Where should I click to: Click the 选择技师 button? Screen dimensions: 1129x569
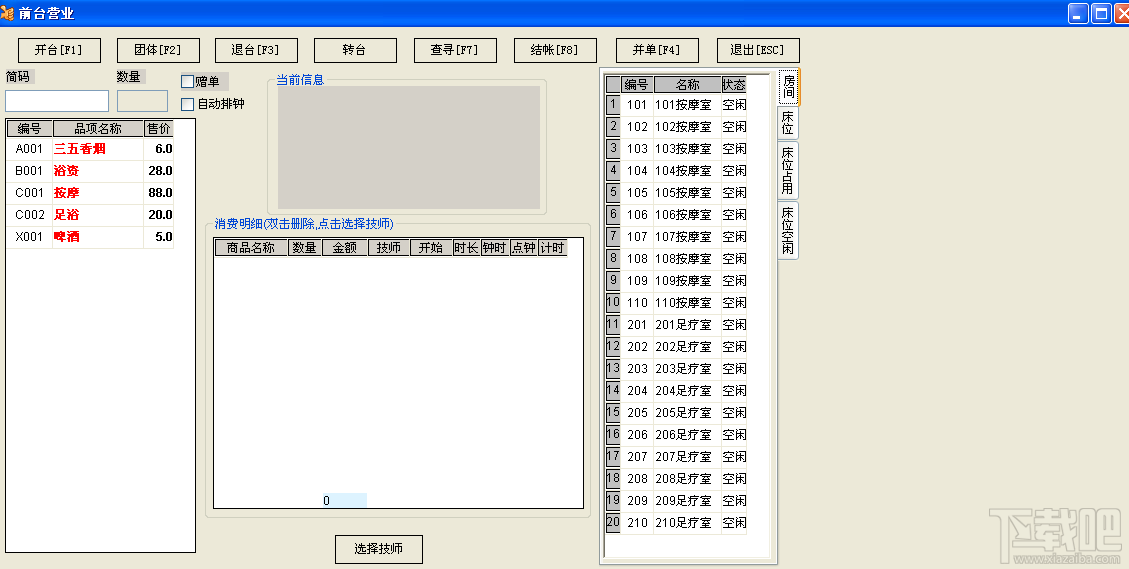tap(379, 549)
